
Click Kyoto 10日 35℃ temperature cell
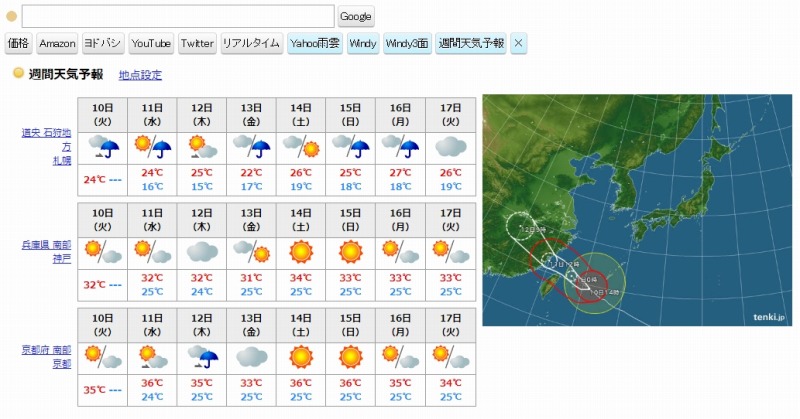[x=103, y=390]
